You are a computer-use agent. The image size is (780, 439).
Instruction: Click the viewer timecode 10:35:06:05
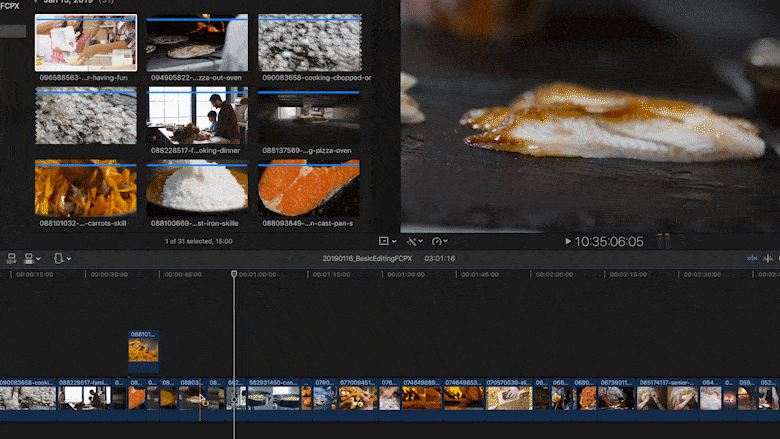point(609,242)
